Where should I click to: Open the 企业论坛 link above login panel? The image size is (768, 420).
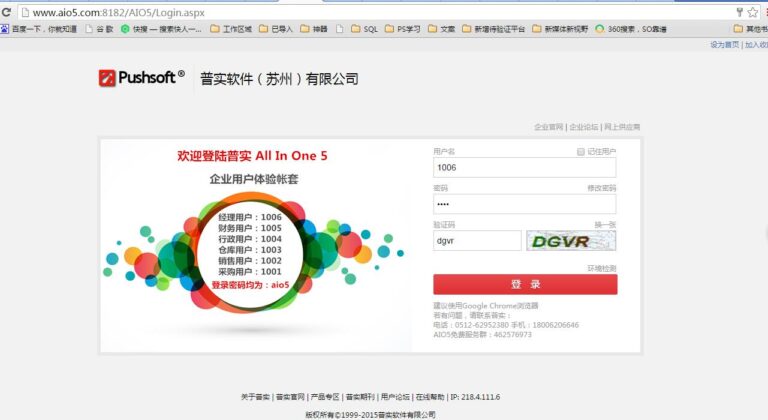point(584,127)
